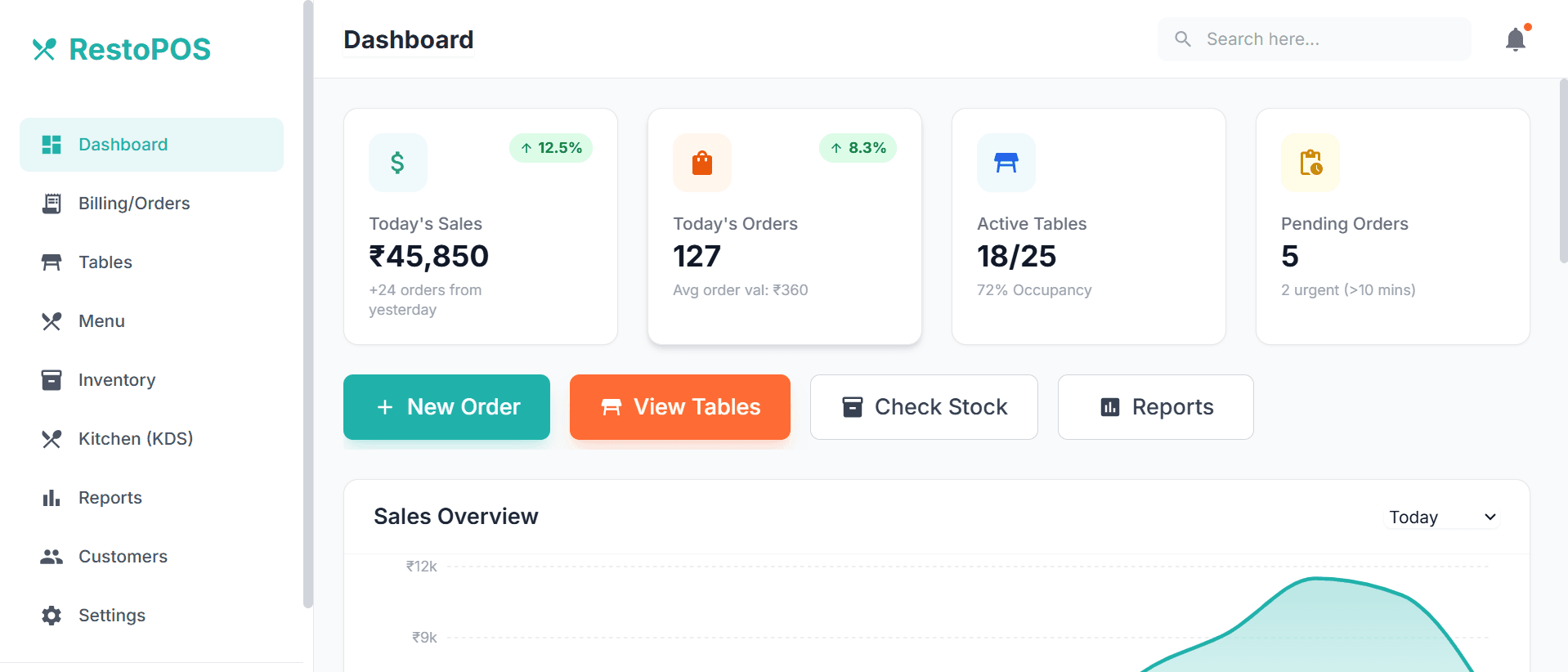Click the table icon on Active Tables card
Image resolution: width=1568 pixels, height=672 pixels.
1006,163
